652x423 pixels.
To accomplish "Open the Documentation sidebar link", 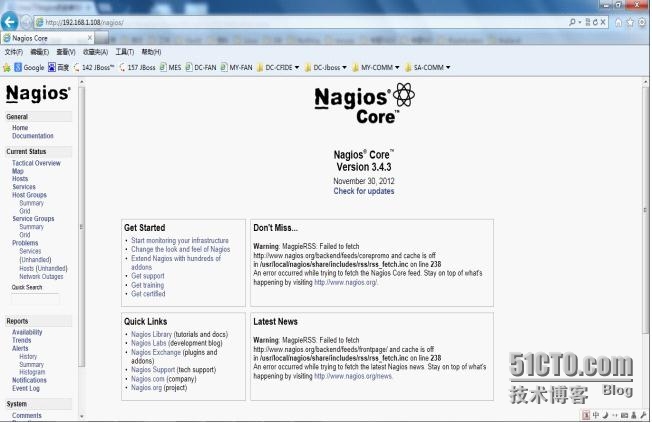I will pos(33,136).
